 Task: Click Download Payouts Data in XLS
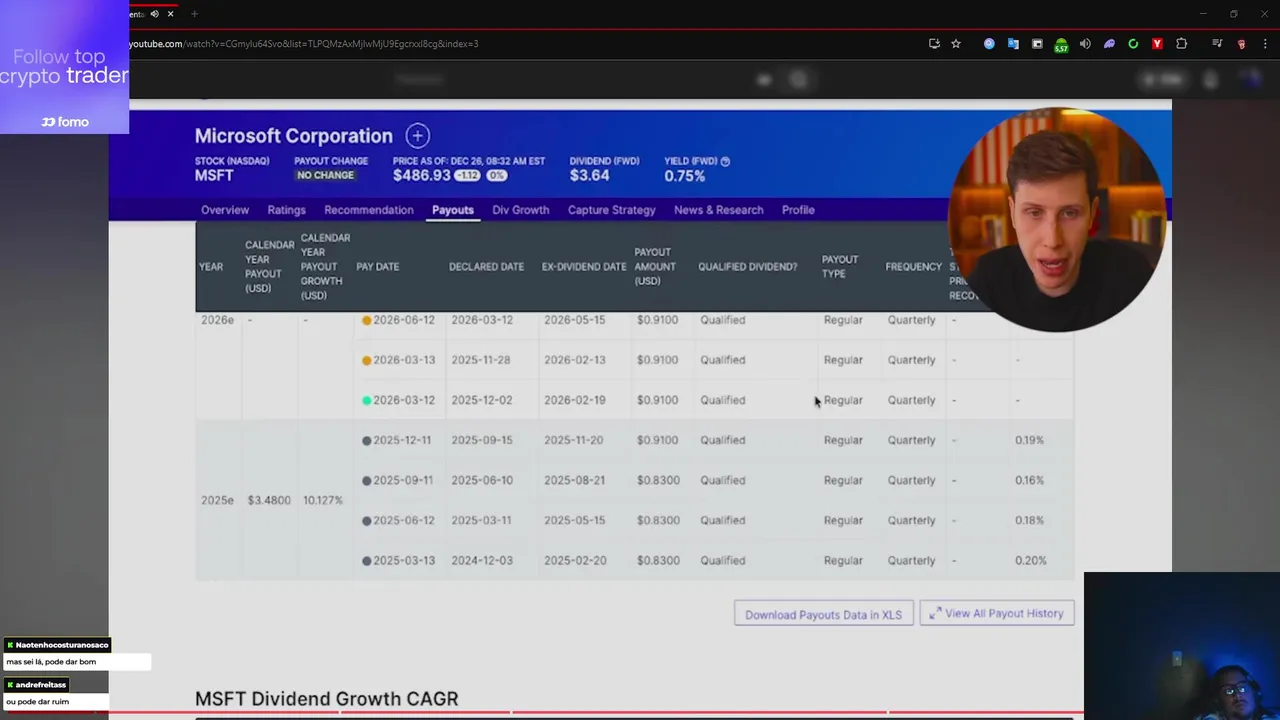823,614
